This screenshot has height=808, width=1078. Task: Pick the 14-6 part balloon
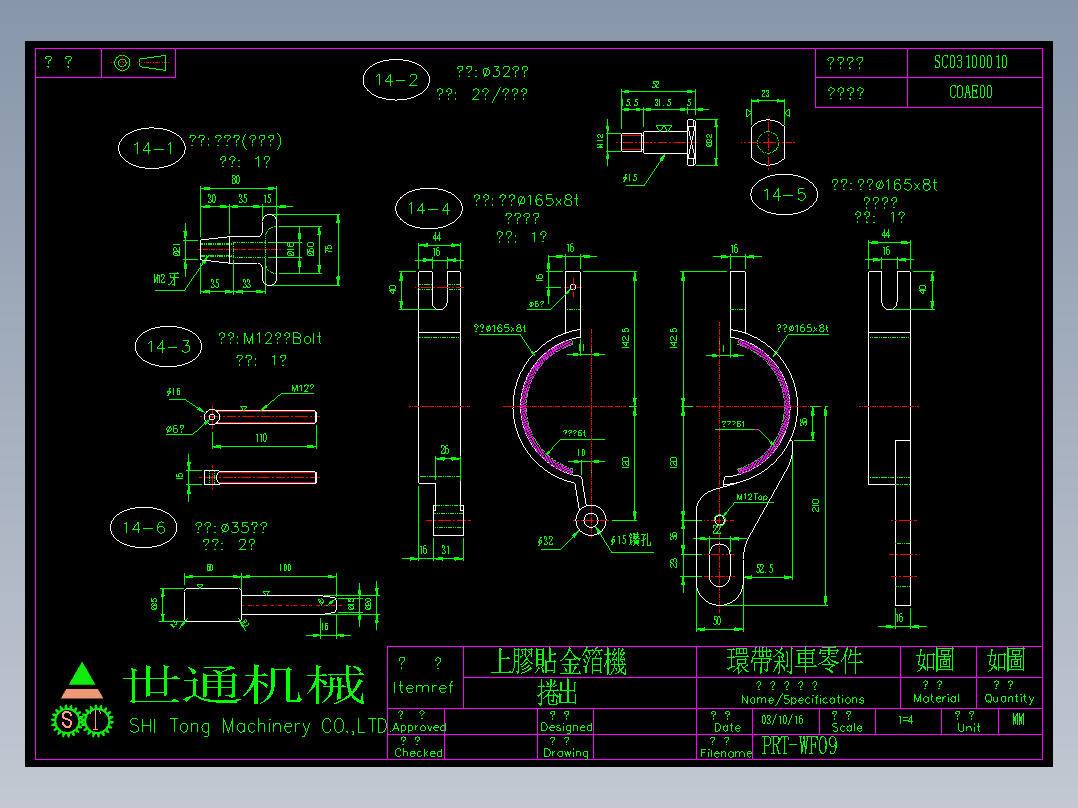[x=144, y=527]
